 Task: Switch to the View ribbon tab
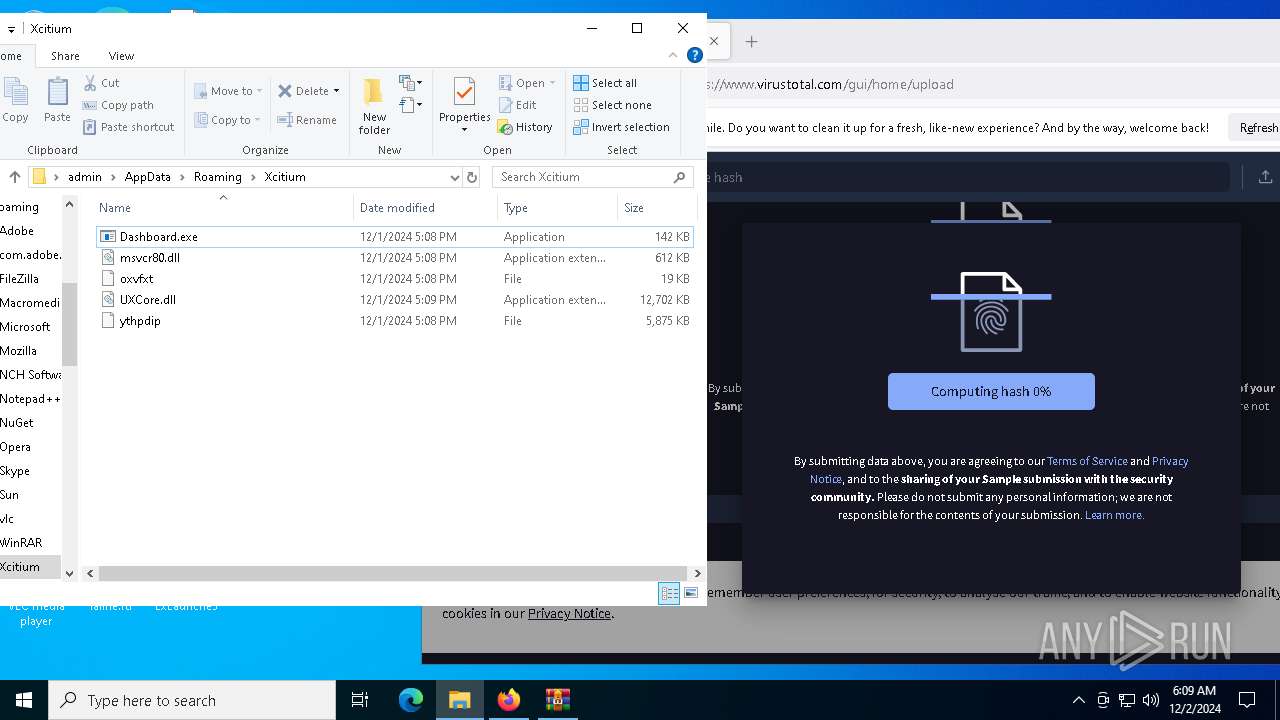[121, 56]
